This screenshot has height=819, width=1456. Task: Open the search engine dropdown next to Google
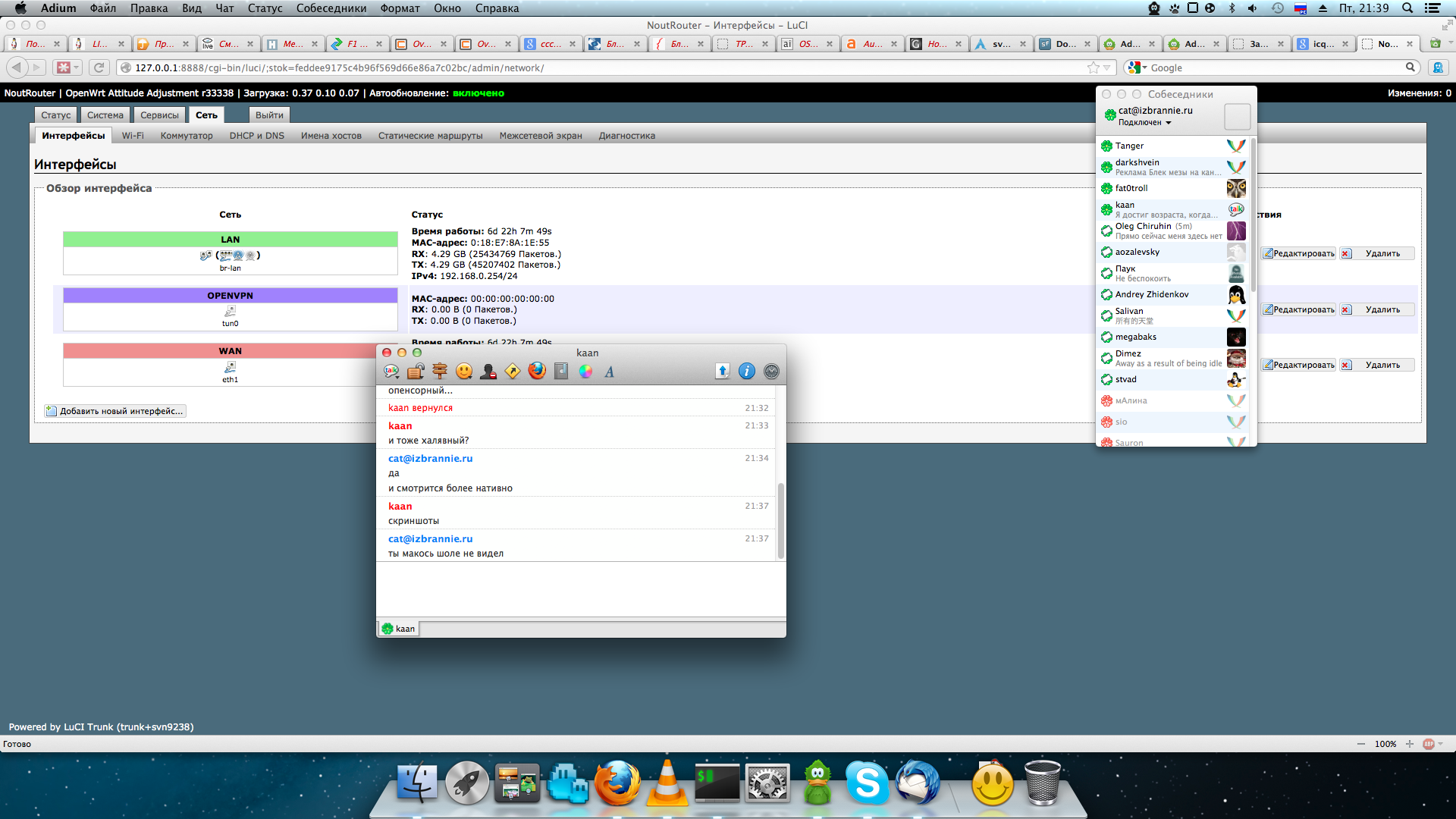tap(1137, 67)
